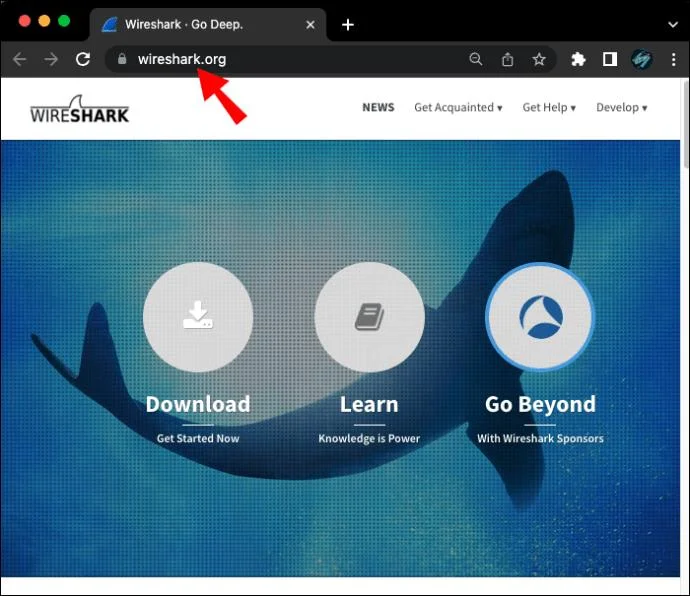This screenshot has height=596, width=690.
Task: Close the Wireshark · Go Deep tab
Action: pos(310,25)
